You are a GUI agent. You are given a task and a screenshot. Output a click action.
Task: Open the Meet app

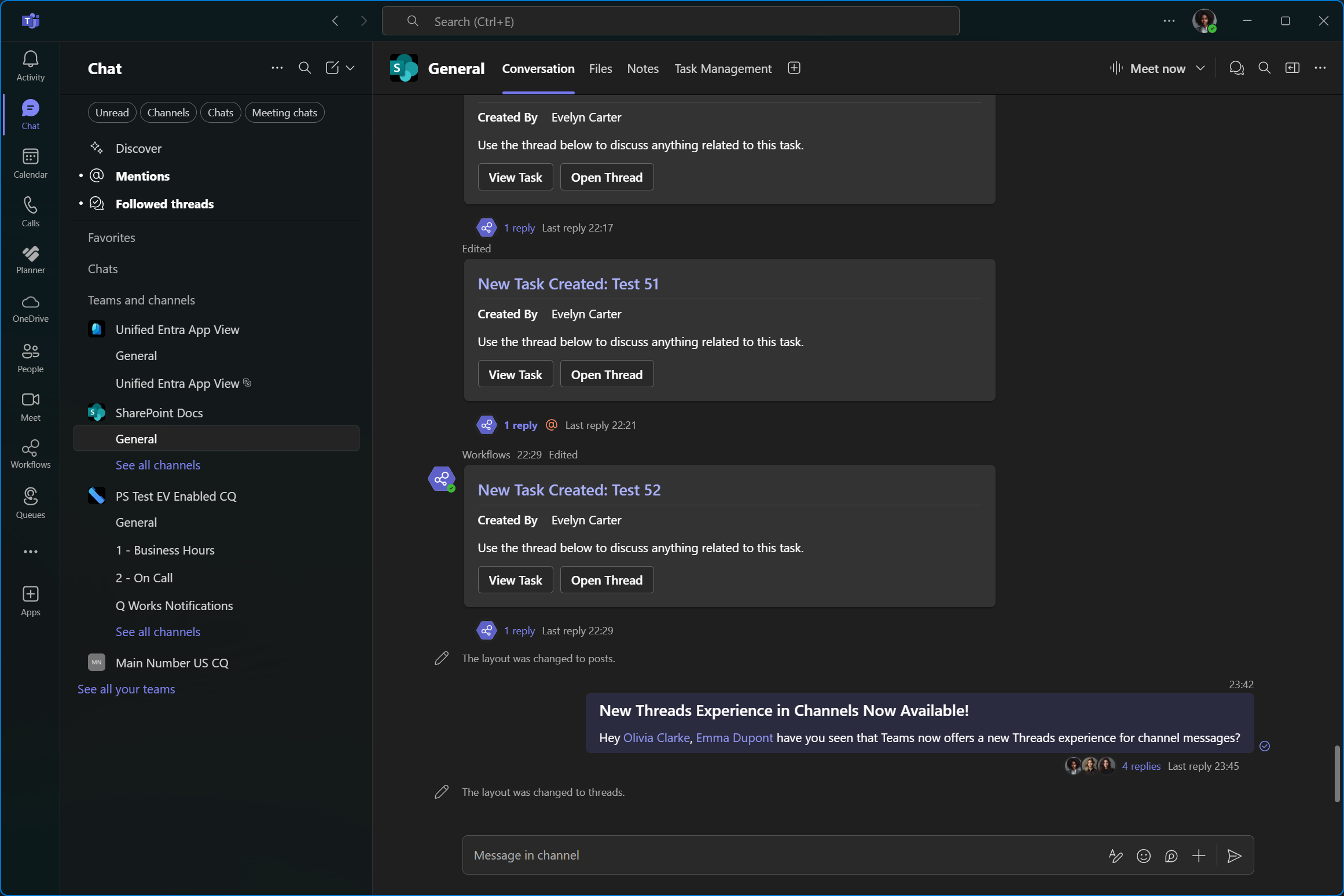coord(31,407)
